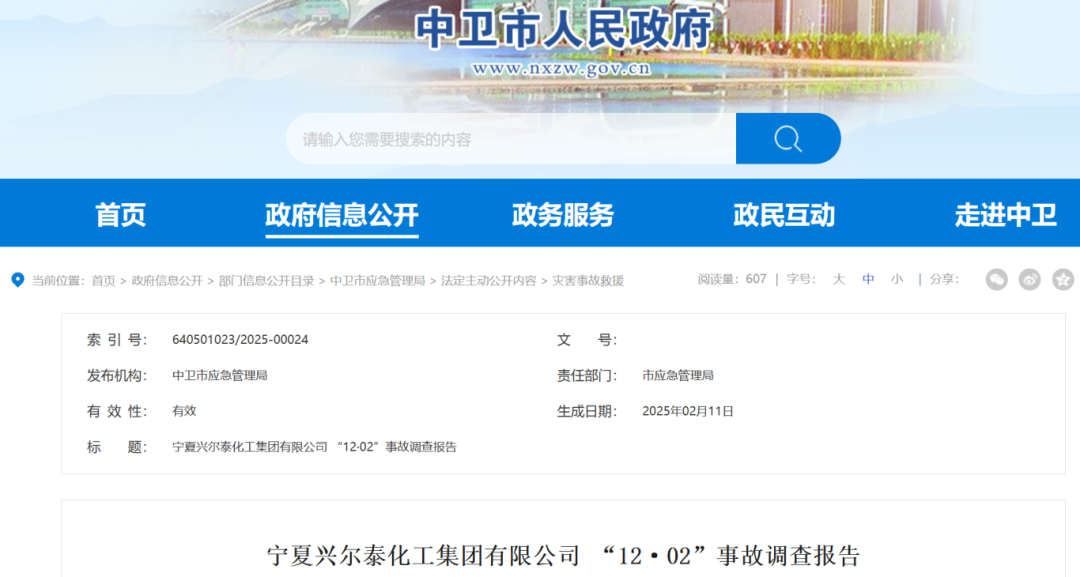The width and height of the screenshot is (1080, 577).
Task: Open the 政民互动 navigation tab
Action: click(x=784, y=215)
